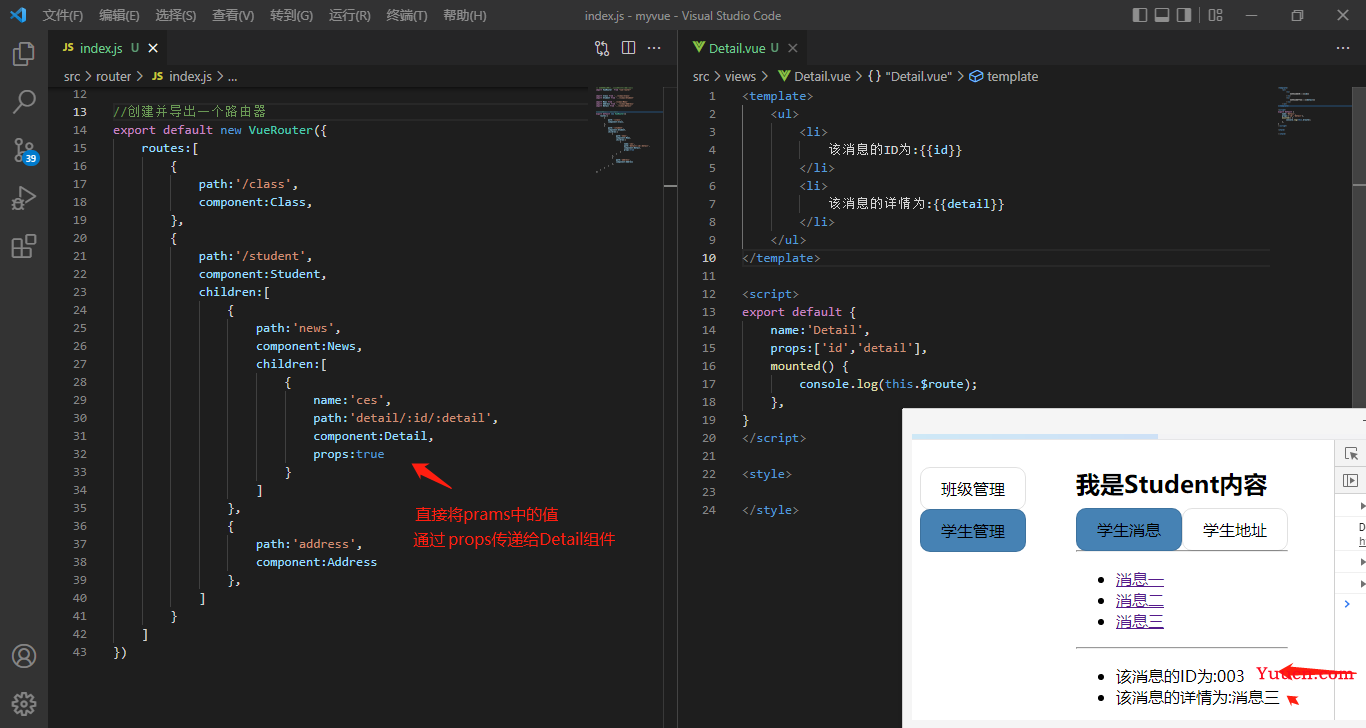Click the VS Code logo icon
The width and height of the screenshot is (1366, 728).
(x=18, y=15)
